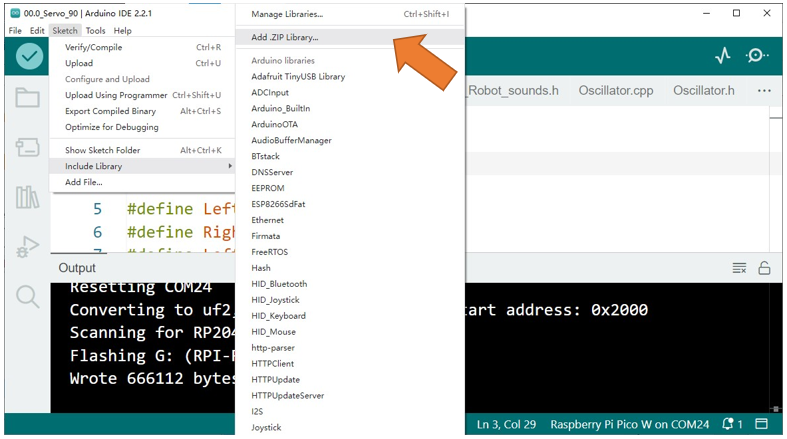Select Raspberry Pi Pico W on COM24 board
Viewport: 787px width, 439px height.
point(630,424)
